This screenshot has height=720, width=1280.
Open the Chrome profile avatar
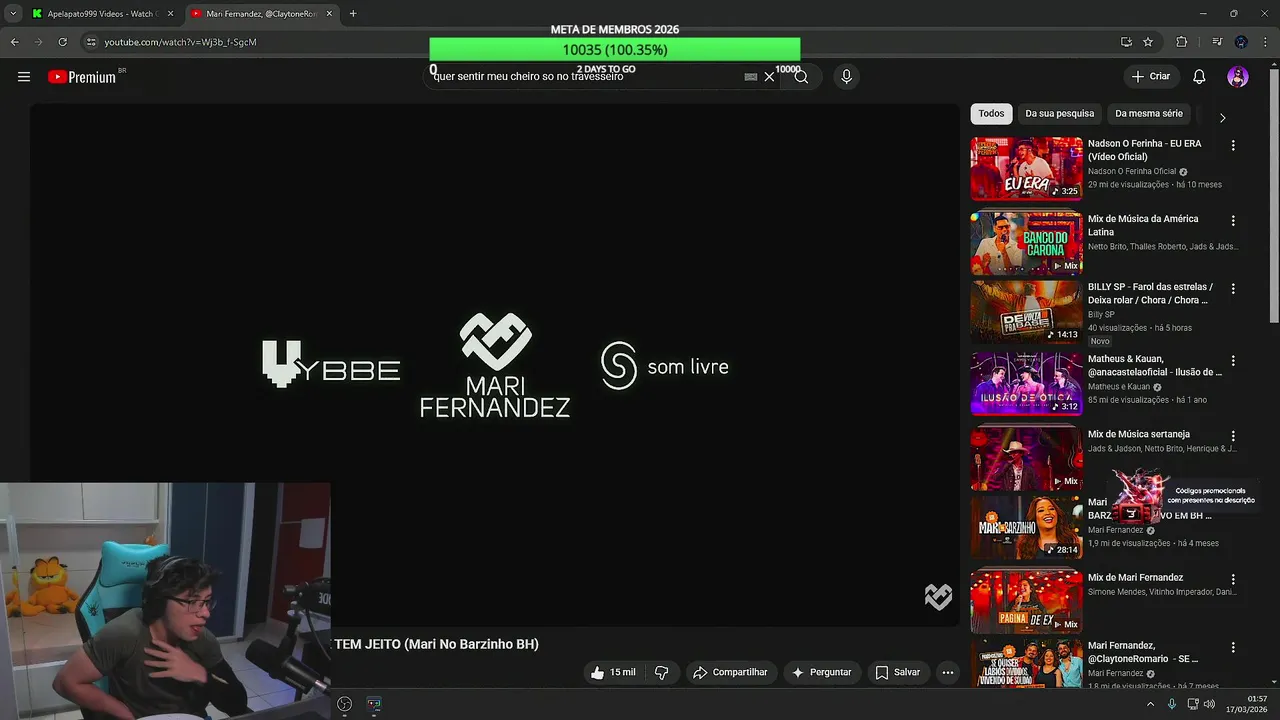pos(1241,42)
